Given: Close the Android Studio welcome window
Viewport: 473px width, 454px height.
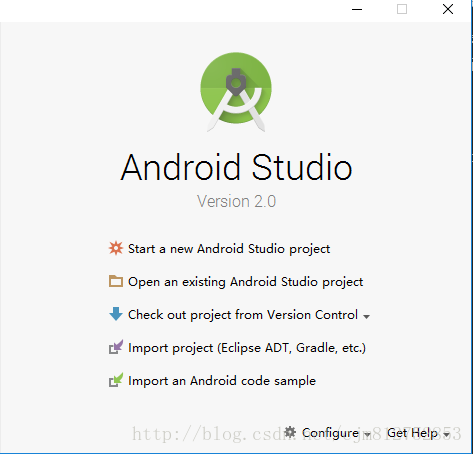Looking at the screenshot, I should (448, 9).
